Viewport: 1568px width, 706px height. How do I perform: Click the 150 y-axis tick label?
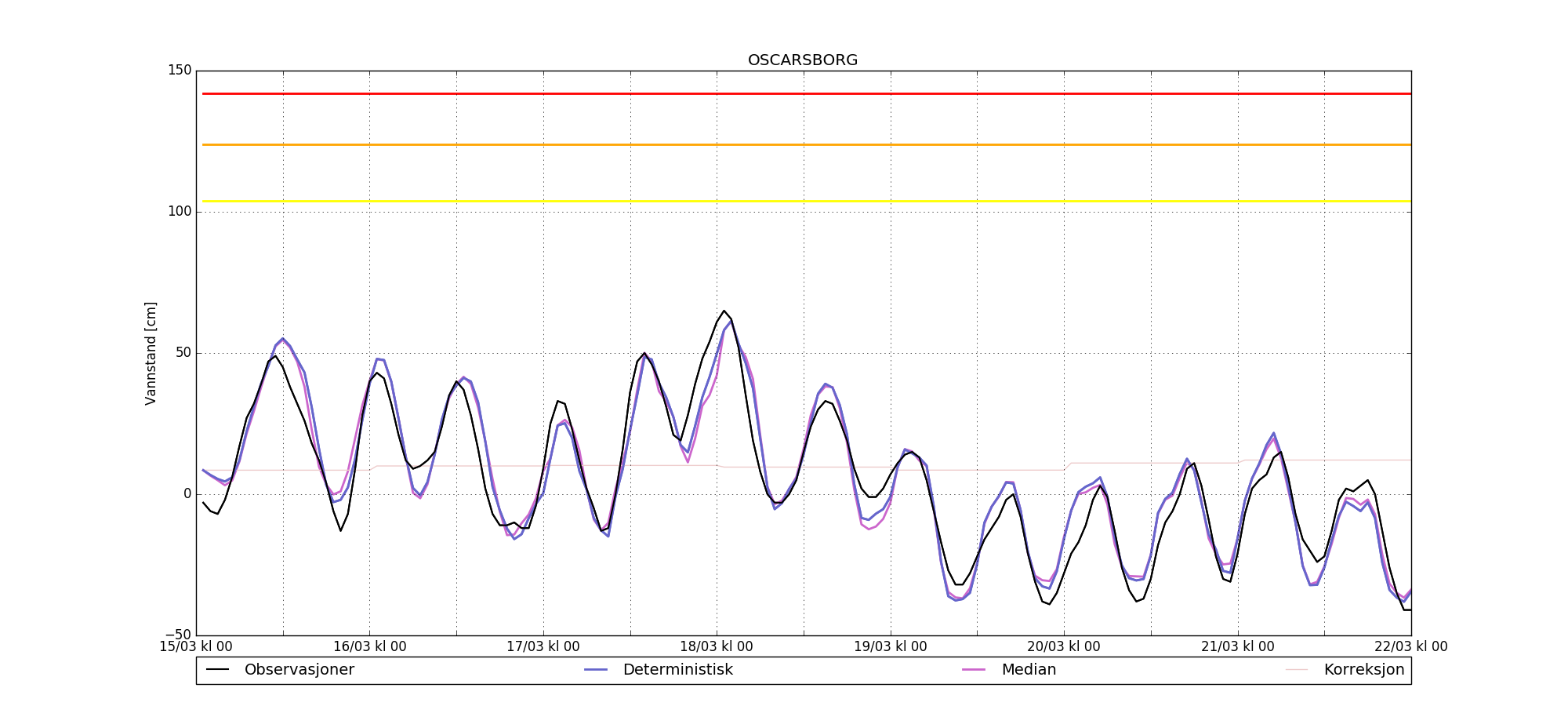tap(179, 71)
